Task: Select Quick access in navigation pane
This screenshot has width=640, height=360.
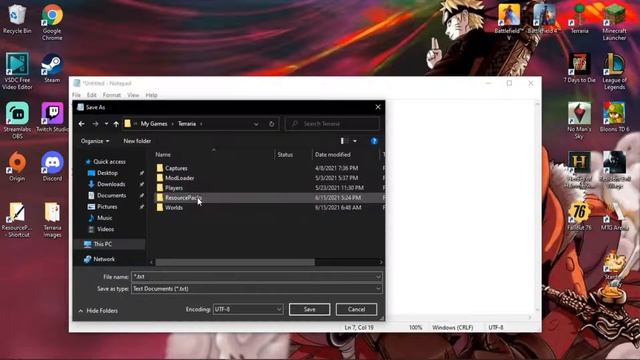Action: tap(105, 162)
